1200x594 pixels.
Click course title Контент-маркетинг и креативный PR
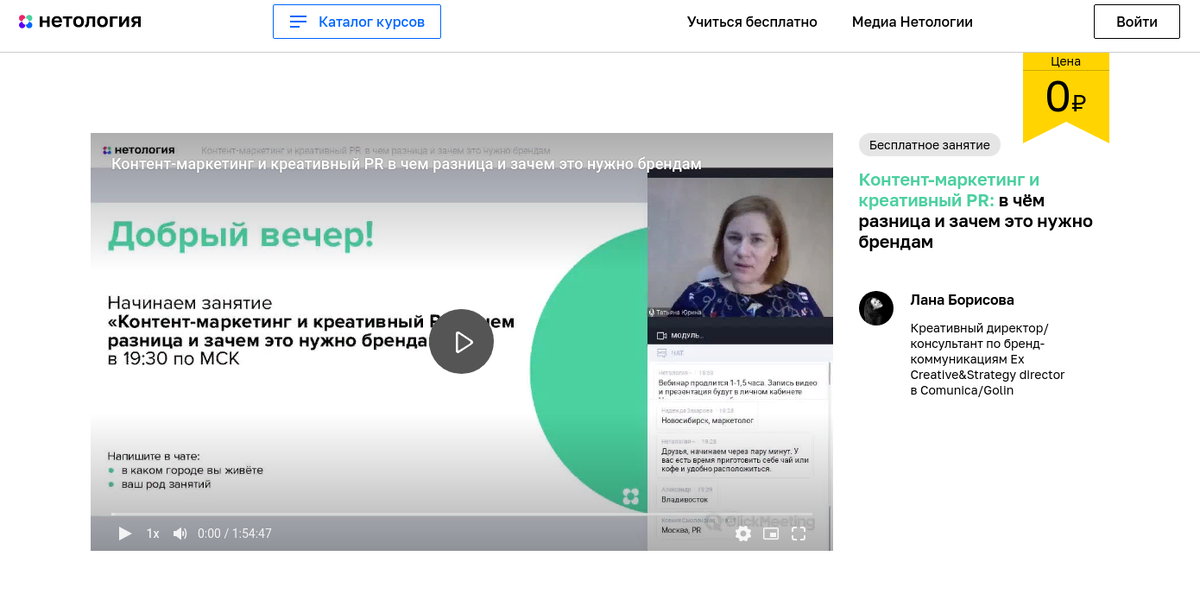[x=976, y=211]
